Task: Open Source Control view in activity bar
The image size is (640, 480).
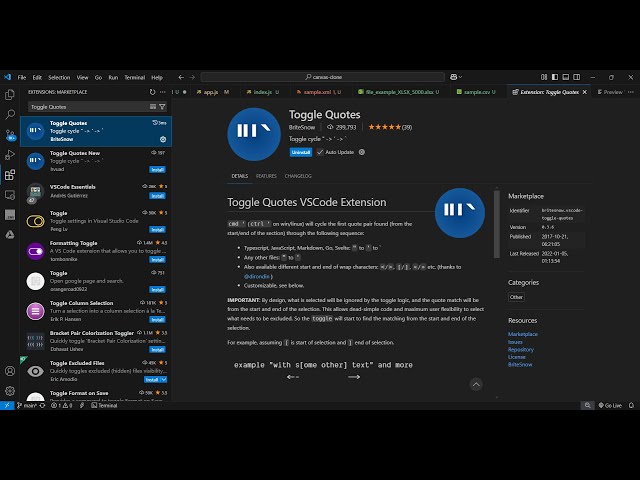Action: point(10,135)
